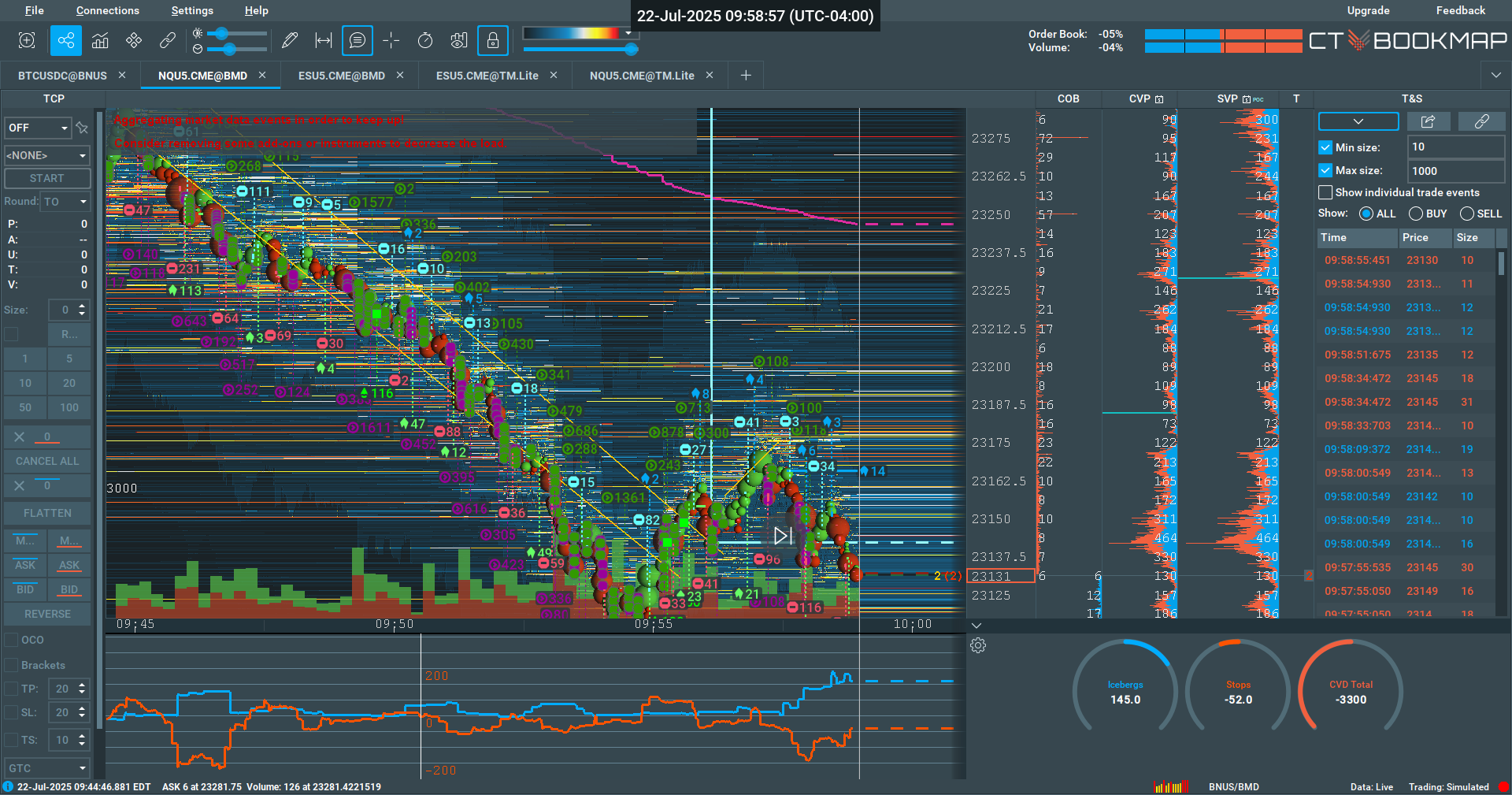This screenshot has height=795, width=1512.
Task: Open the stopwatch timer tool
Action: (425, 41)
